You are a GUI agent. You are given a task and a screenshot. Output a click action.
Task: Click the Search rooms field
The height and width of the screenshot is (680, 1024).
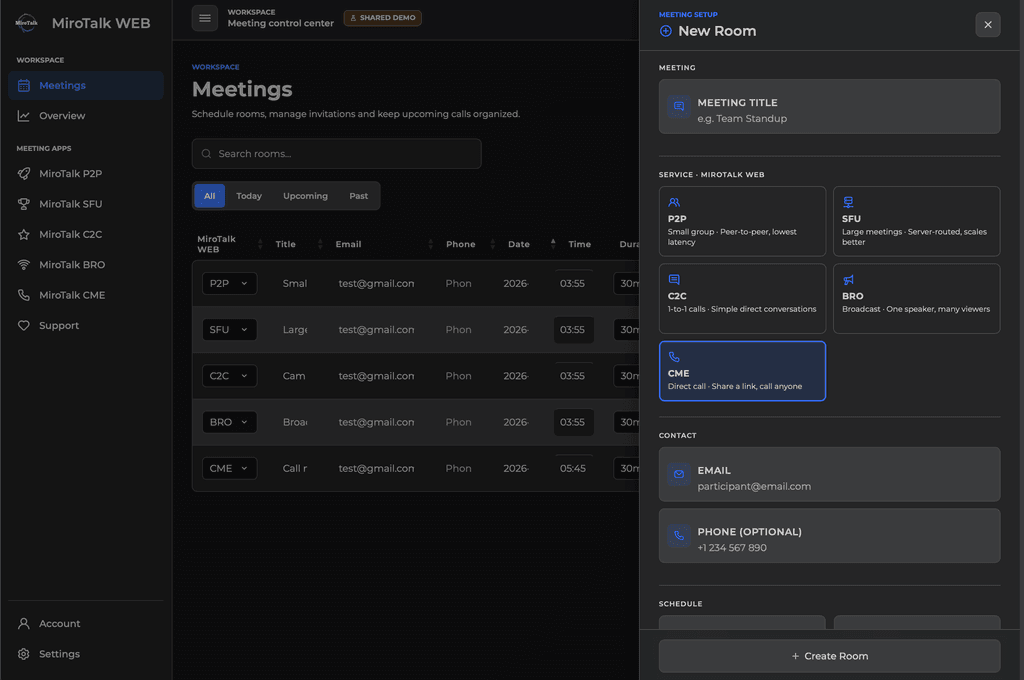coord(336,154)
